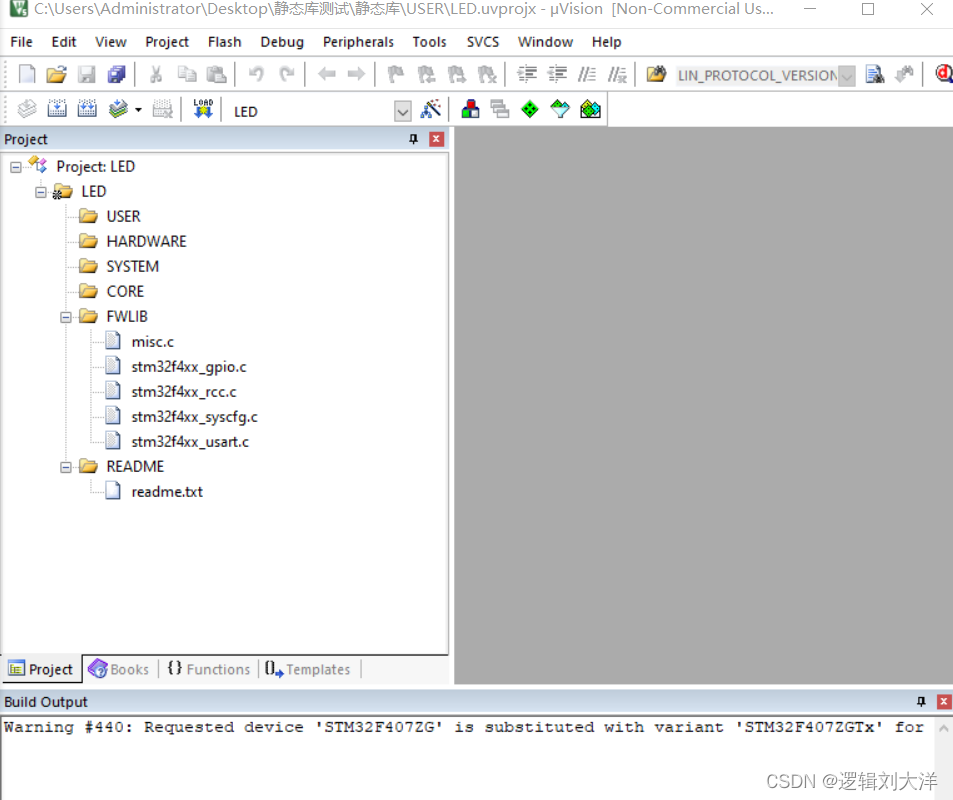The width and height of the screenshot is (953, 800).
Task: Create a new file with the New icon
Action: click(x=27, y=74)
